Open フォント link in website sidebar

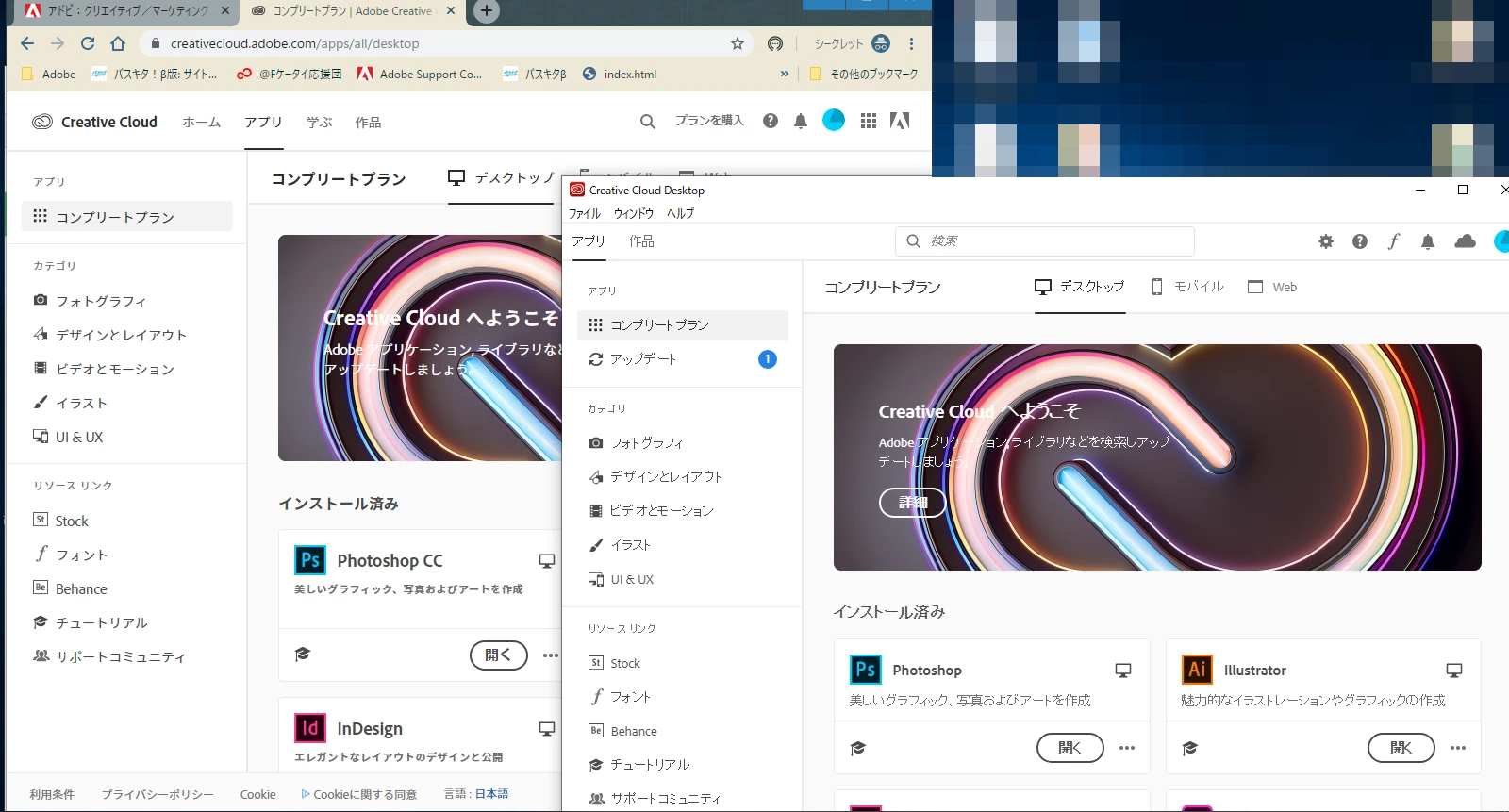(x=127, y=555)
